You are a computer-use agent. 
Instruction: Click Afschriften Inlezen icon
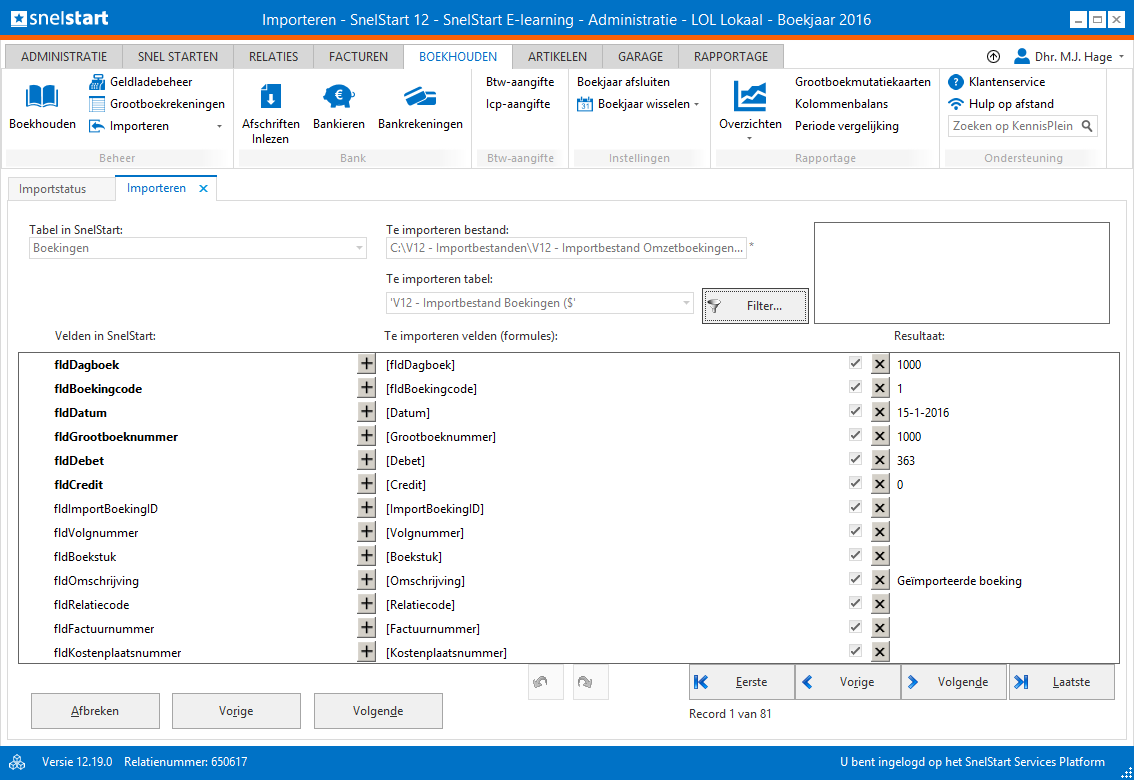pos(270,96)
